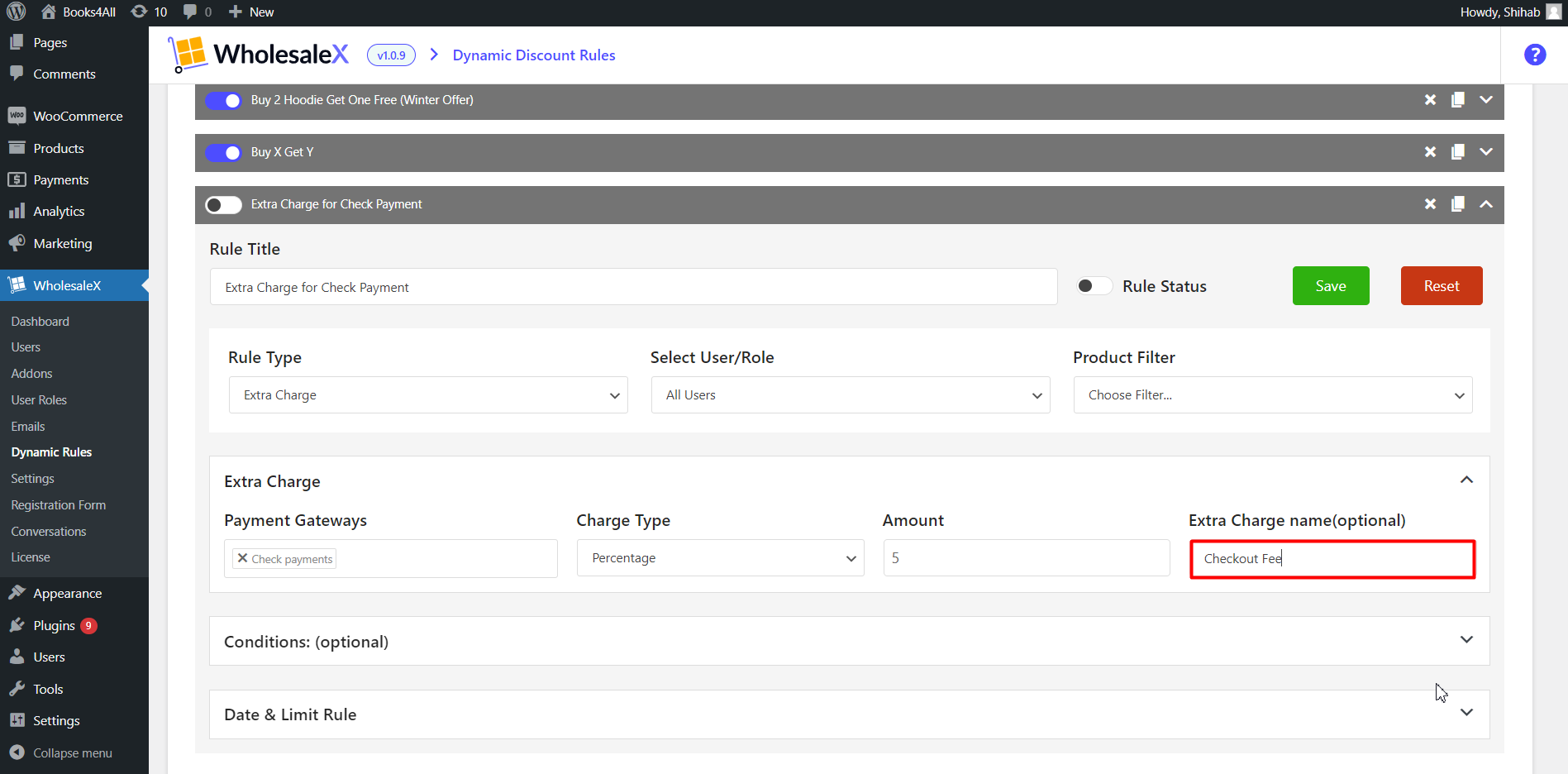The image size is (1568, 774).
Task: Visit the Books4All site home
Action: 79,12
